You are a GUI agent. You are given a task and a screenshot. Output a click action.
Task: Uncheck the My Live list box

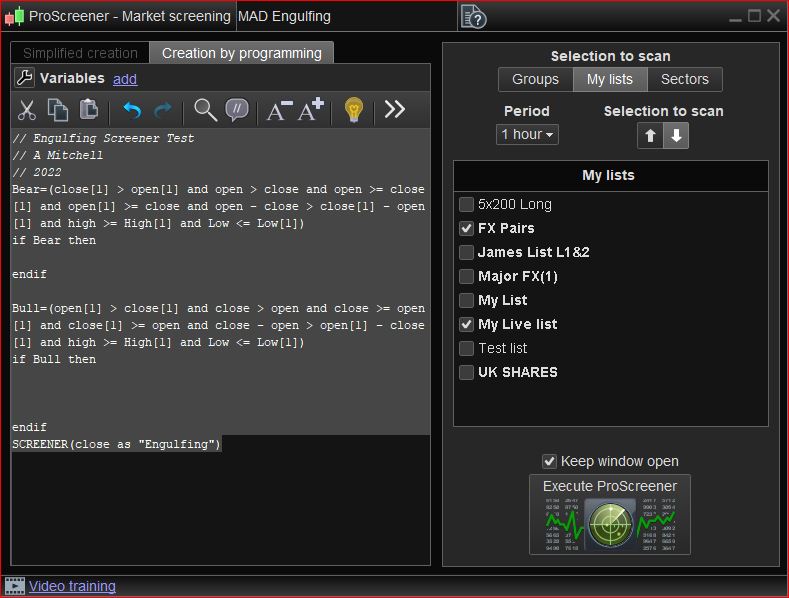click(466, 324)
